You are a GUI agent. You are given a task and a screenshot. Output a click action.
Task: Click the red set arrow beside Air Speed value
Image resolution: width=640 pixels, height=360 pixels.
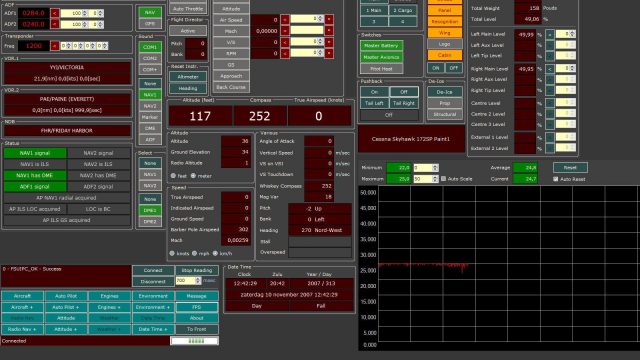pyautogui.click(x=285, y=20)
